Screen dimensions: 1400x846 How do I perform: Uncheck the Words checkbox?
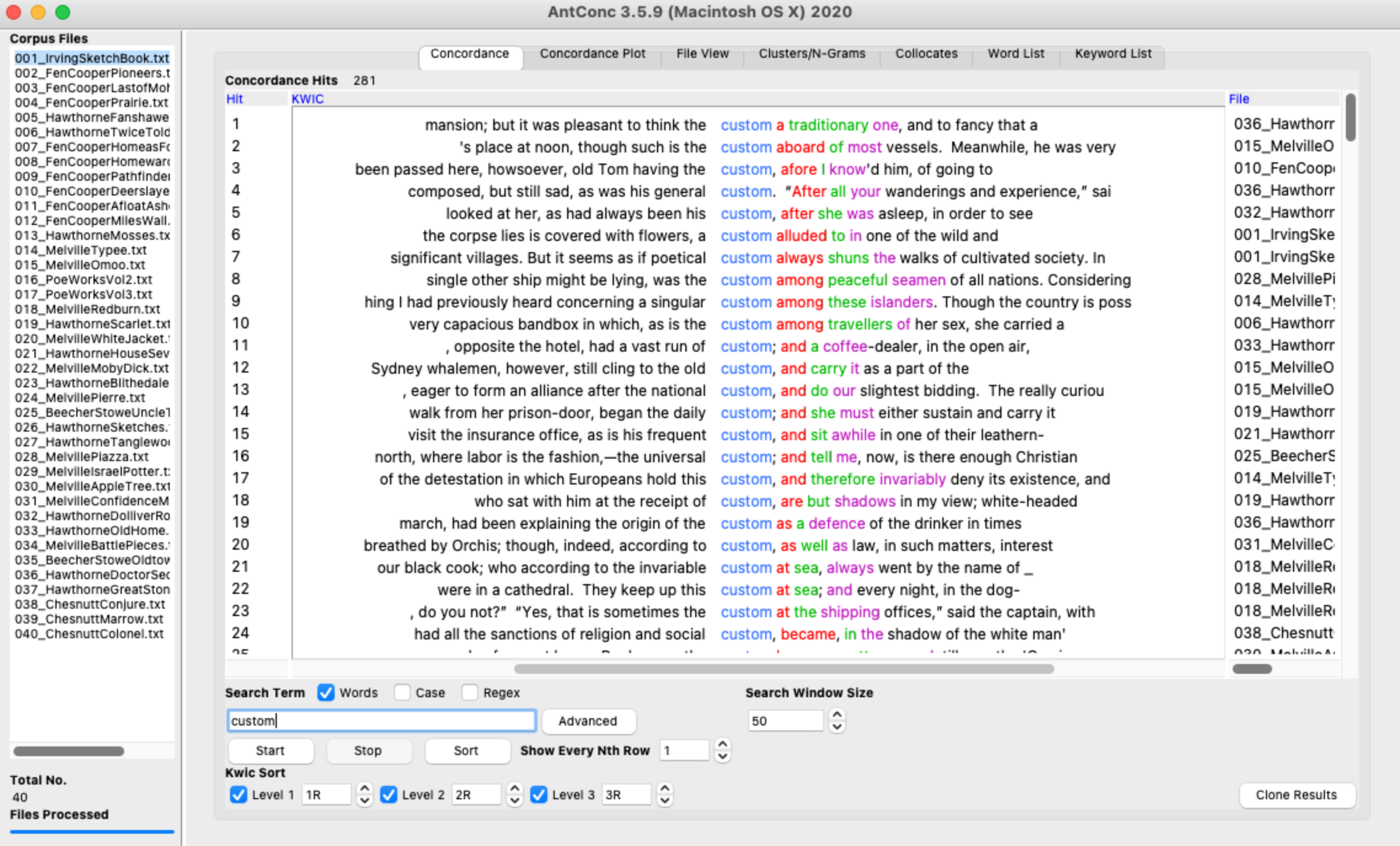326,693
